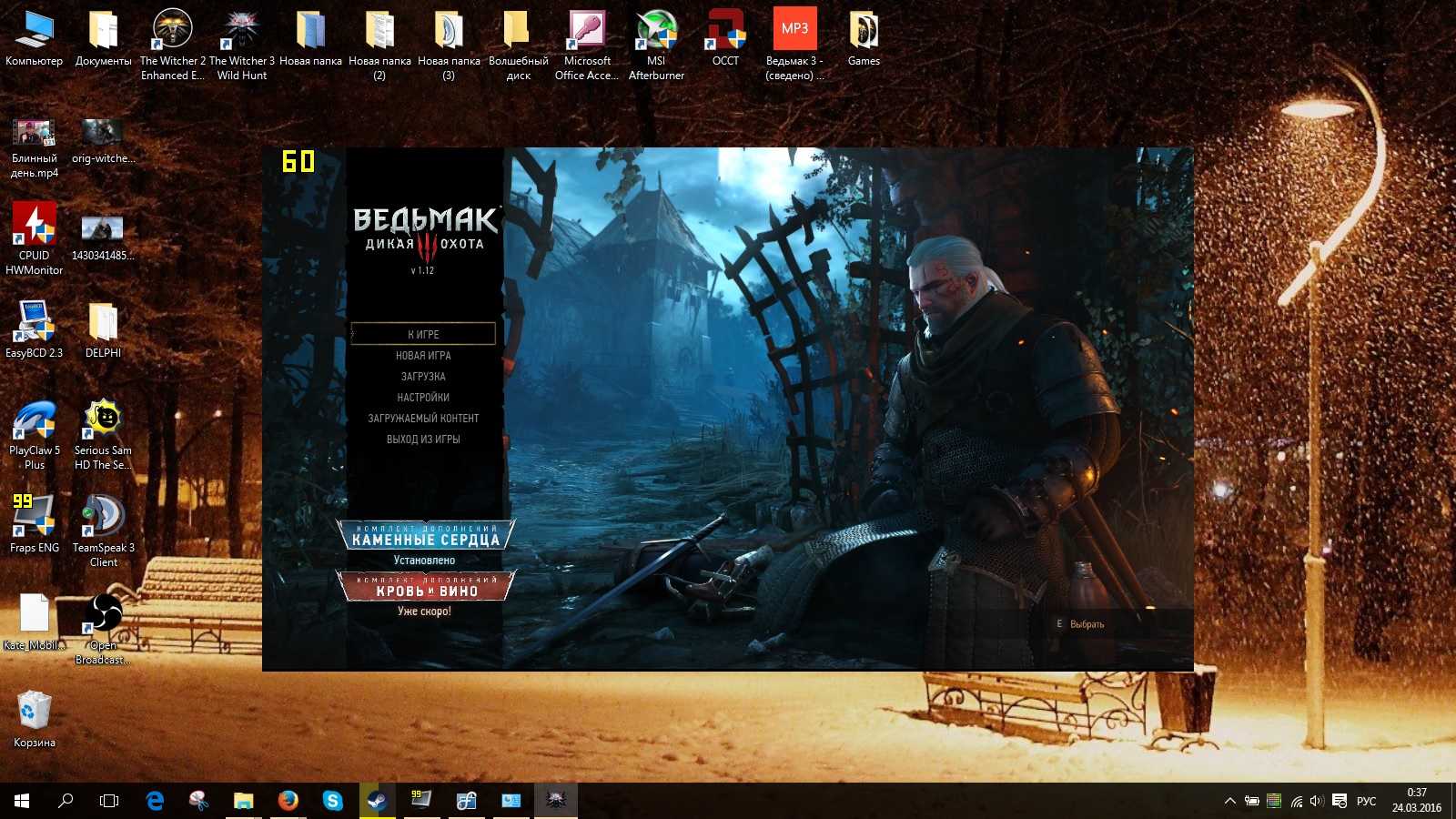Select the Блинный день.mp4 video file
The height and width of the screenshot is (819, 1456).
[35, 148]
